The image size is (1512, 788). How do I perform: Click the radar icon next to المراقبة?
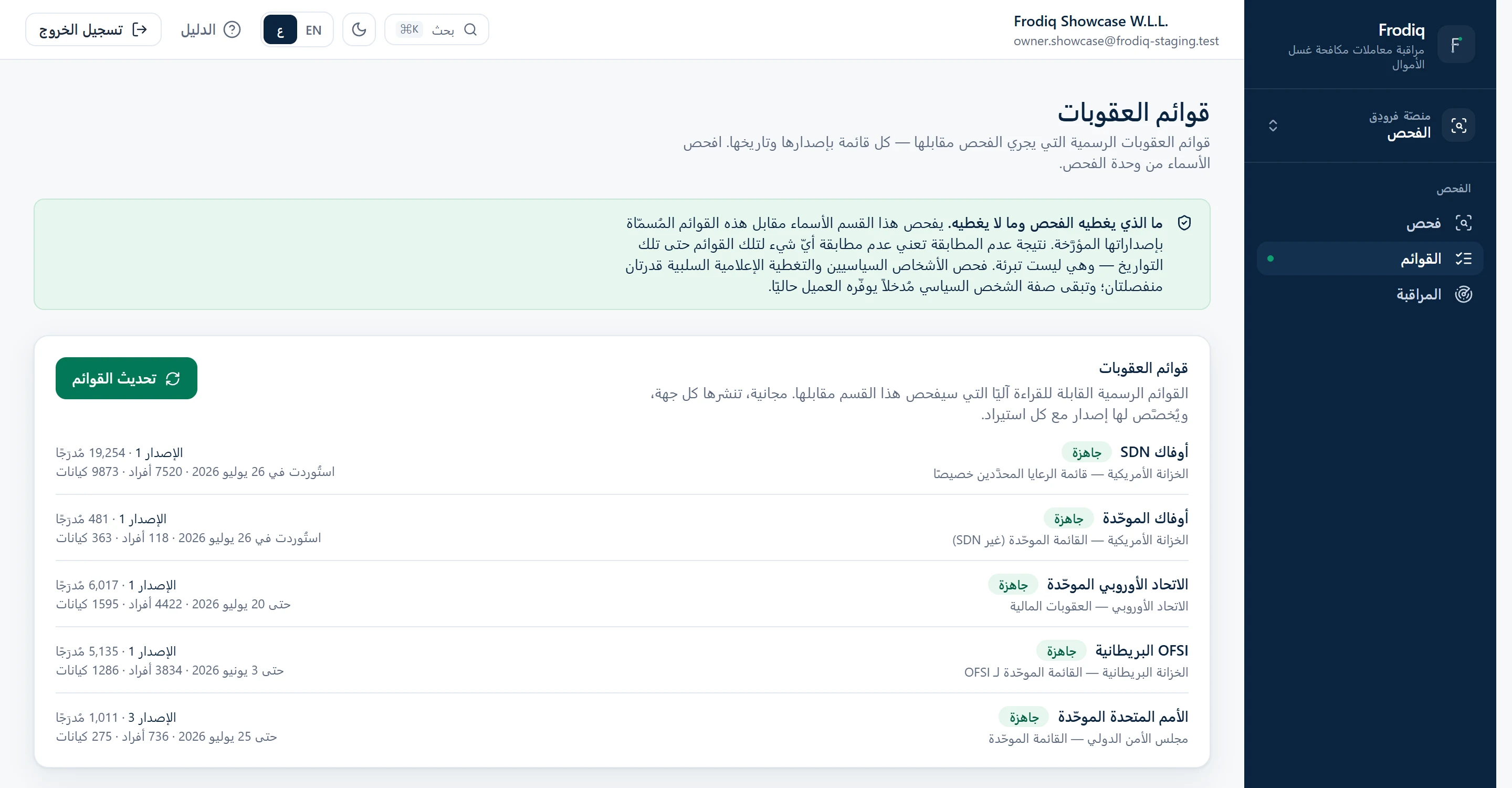tap(1463, 294)
